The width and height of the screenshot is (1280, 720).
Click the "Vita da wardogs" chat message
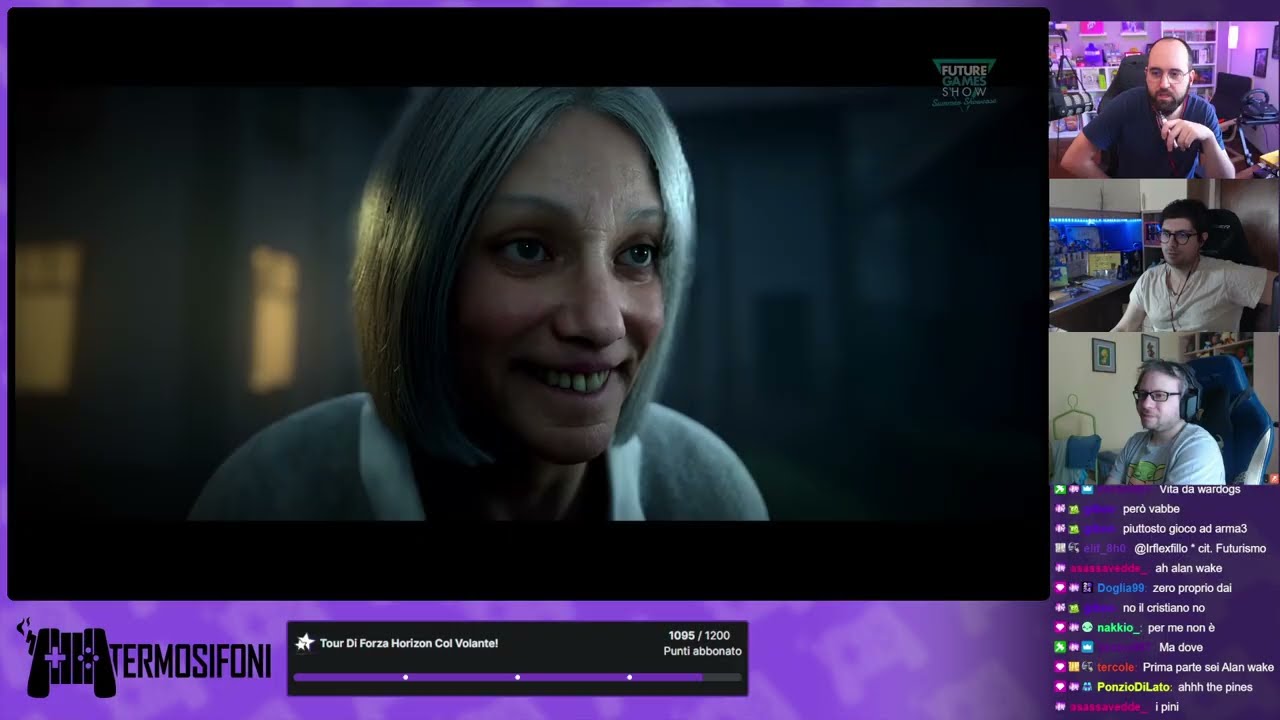pos(1199,490)
